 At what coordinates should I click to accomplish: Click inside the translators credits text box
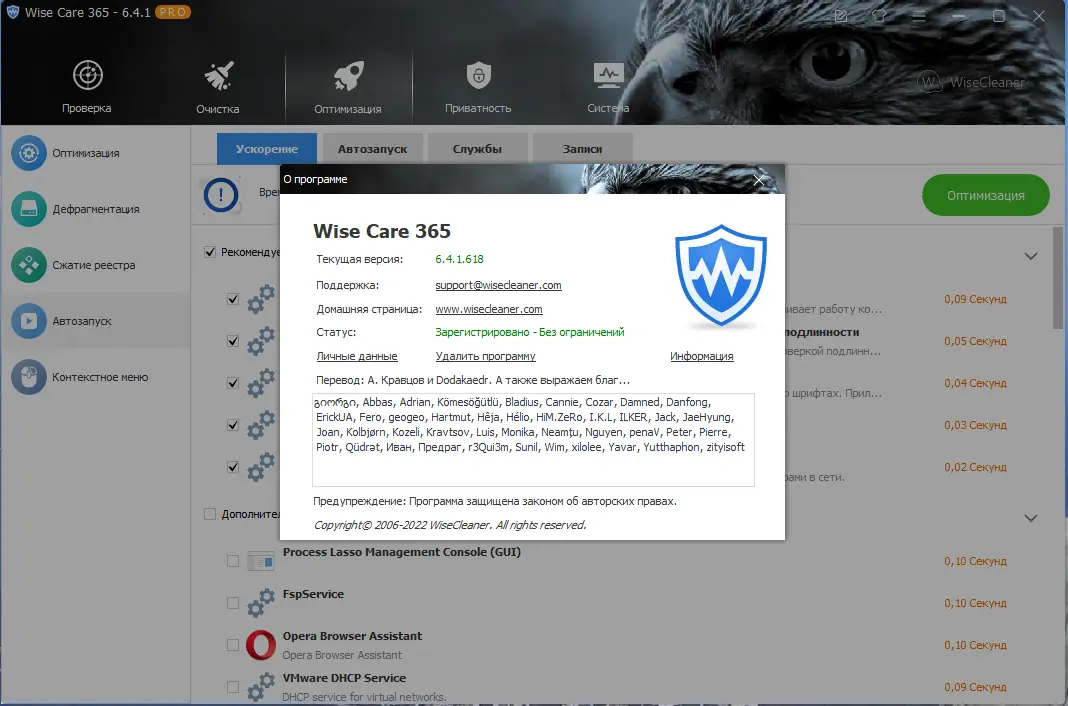click(x=533, y=440)
